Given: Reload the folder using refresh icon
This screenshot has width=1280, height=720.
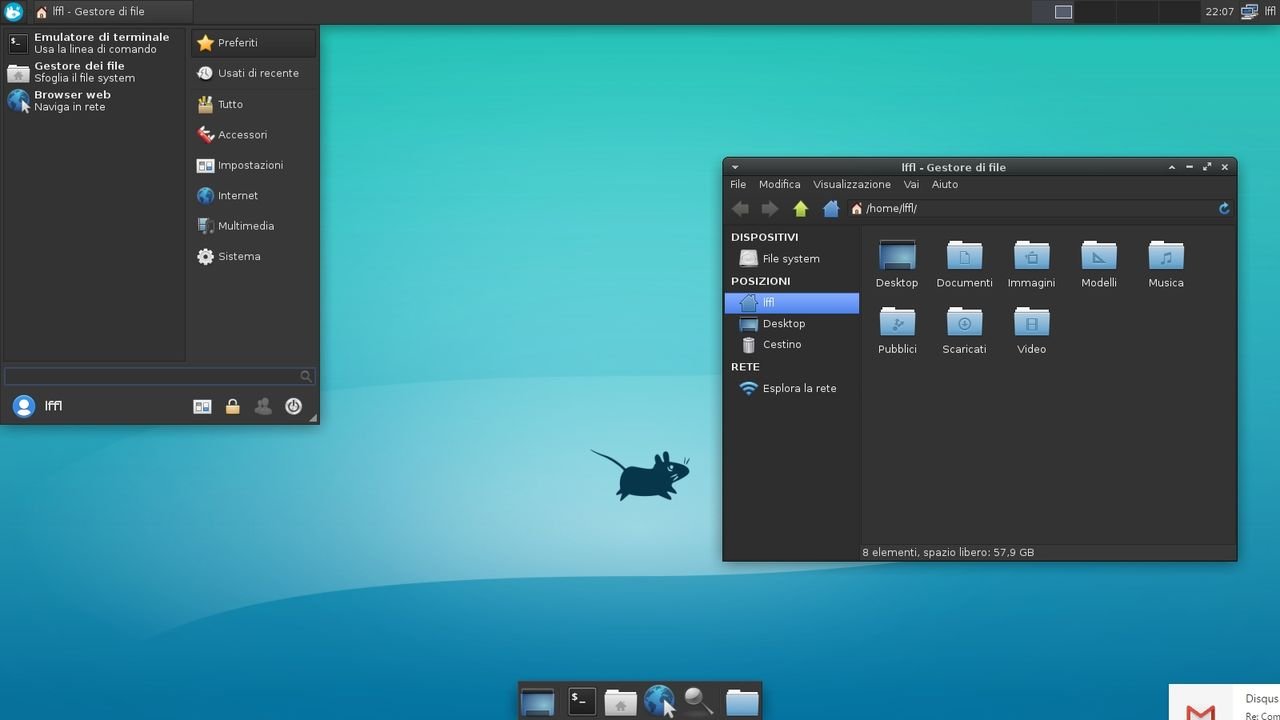Looking at the screenshot, I should [x=1224, y=209].
